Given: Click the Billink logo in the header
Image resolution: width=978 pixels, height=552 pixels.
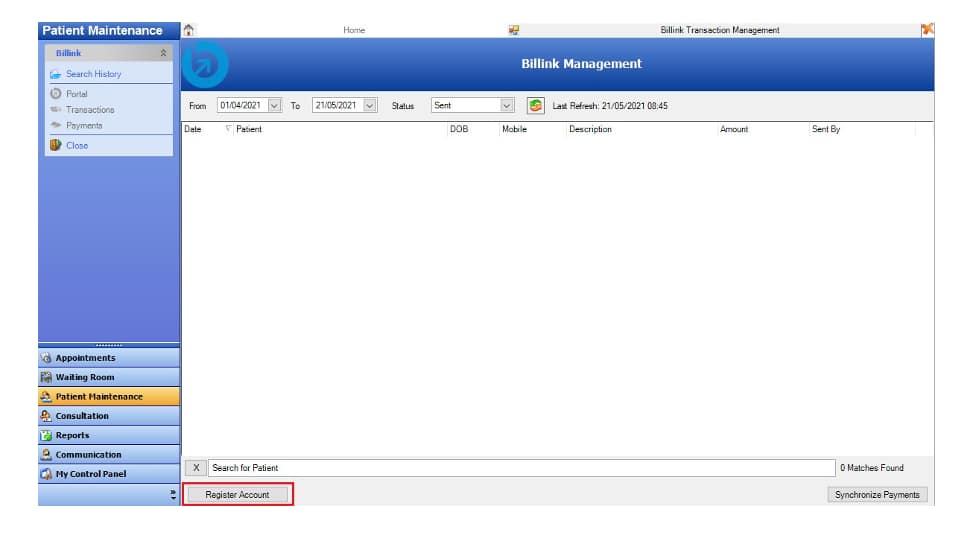Looking at the screenshot, I should [208, 65].
